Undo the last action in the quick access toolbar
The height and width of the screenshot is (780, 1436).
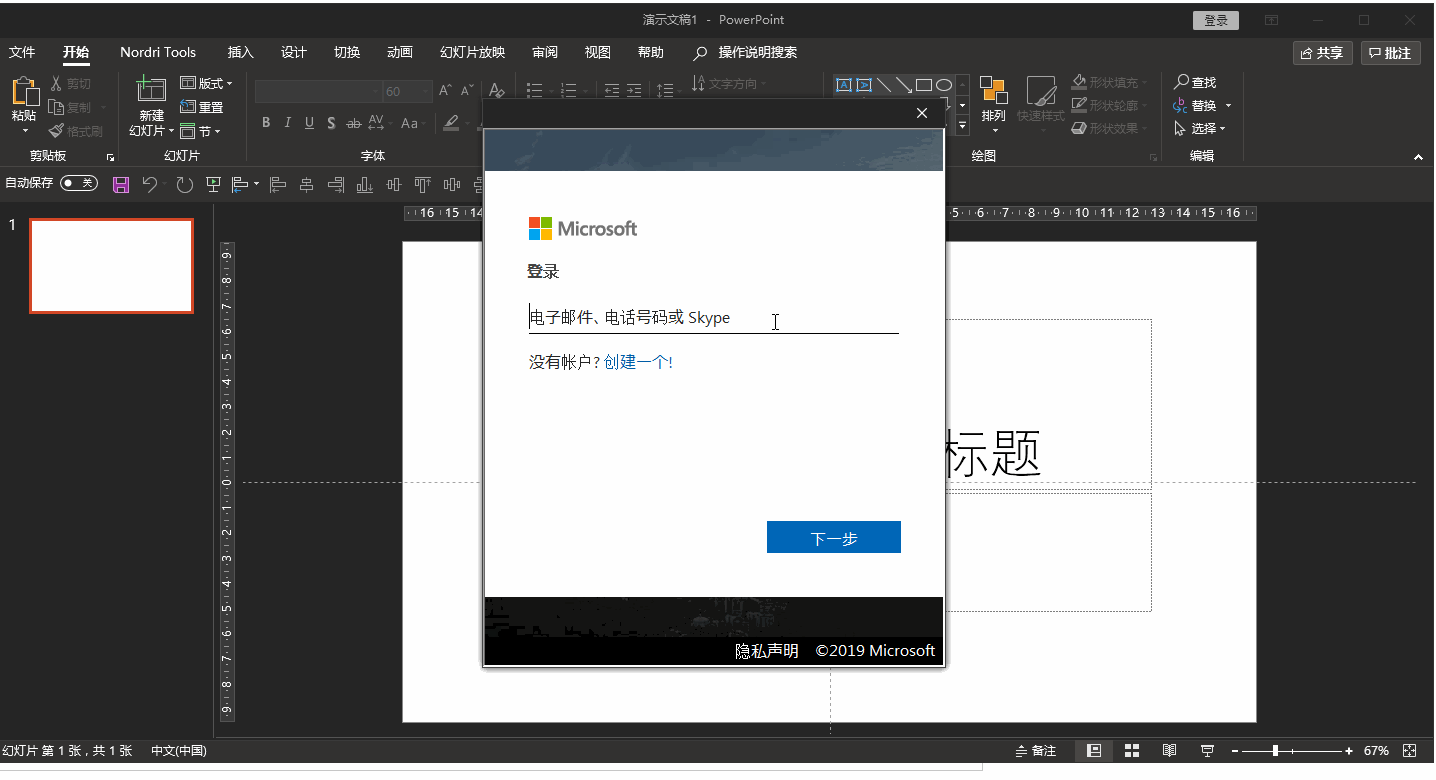point(149,184)
